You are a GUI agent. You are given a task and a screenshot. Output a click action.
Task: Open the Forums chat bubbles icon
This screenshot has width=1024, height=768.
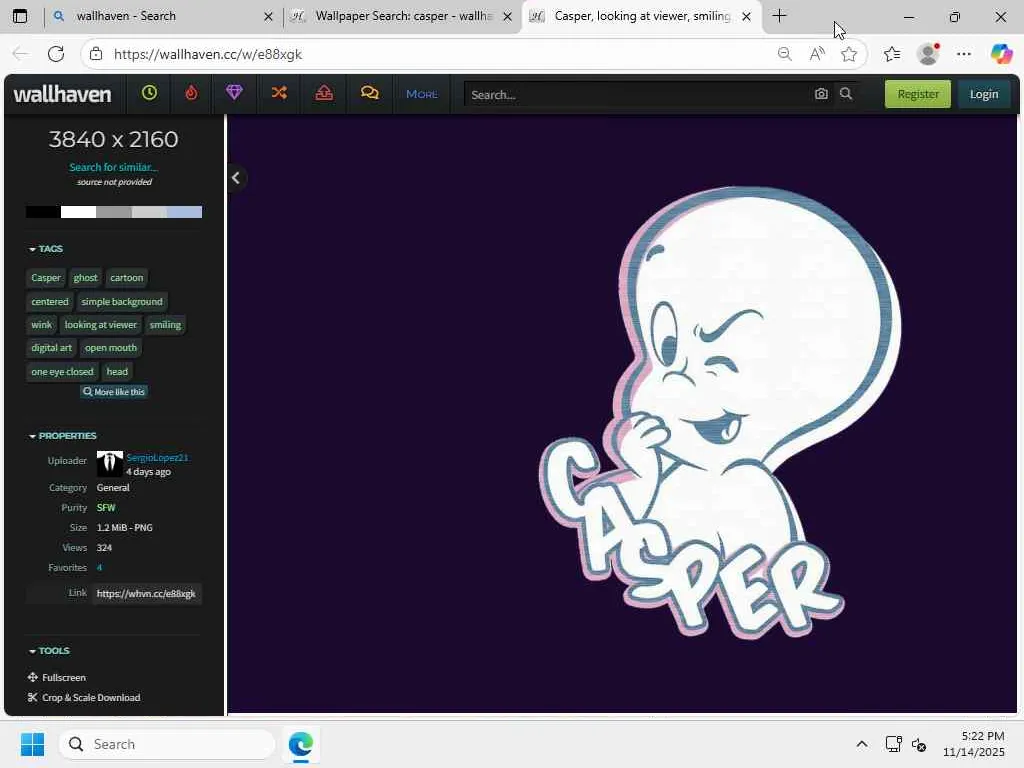pyautogui.click(x=370, y=93)
